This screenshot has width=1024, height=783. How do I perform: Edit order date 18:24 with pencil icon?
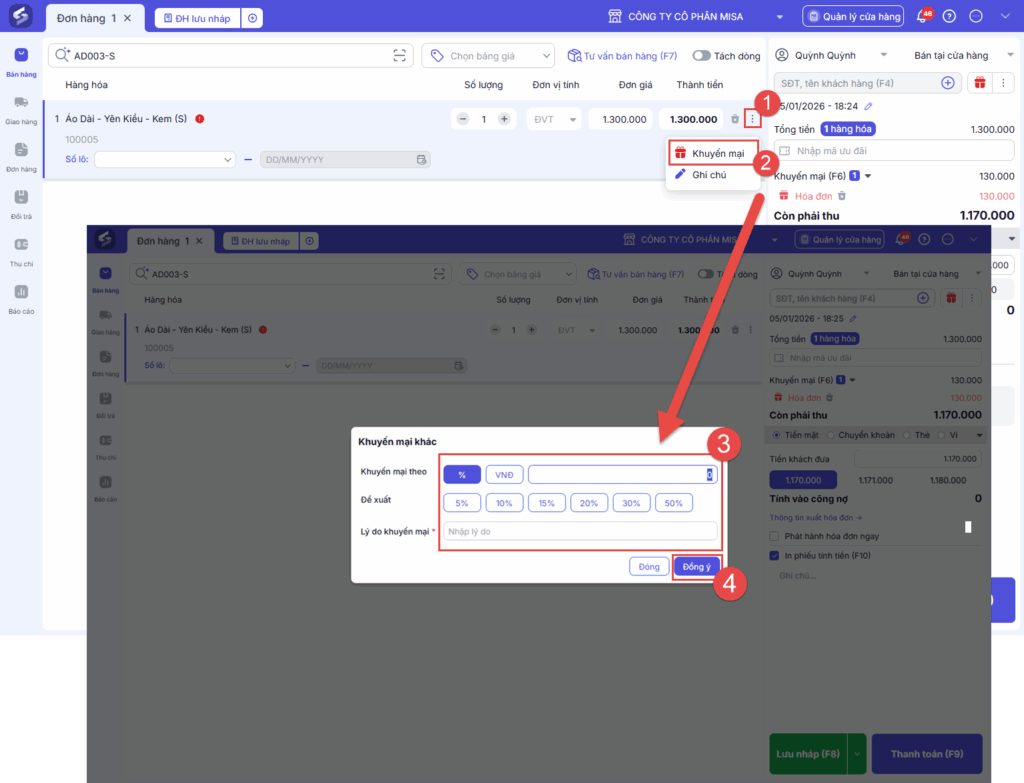(x=868, y=106)
